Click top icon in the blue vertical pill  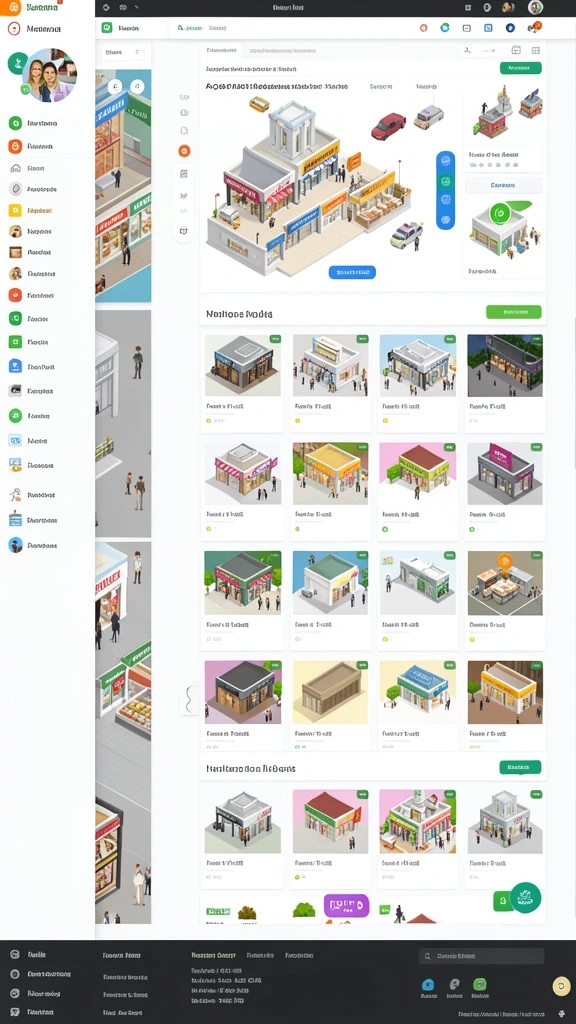(445, 163)
